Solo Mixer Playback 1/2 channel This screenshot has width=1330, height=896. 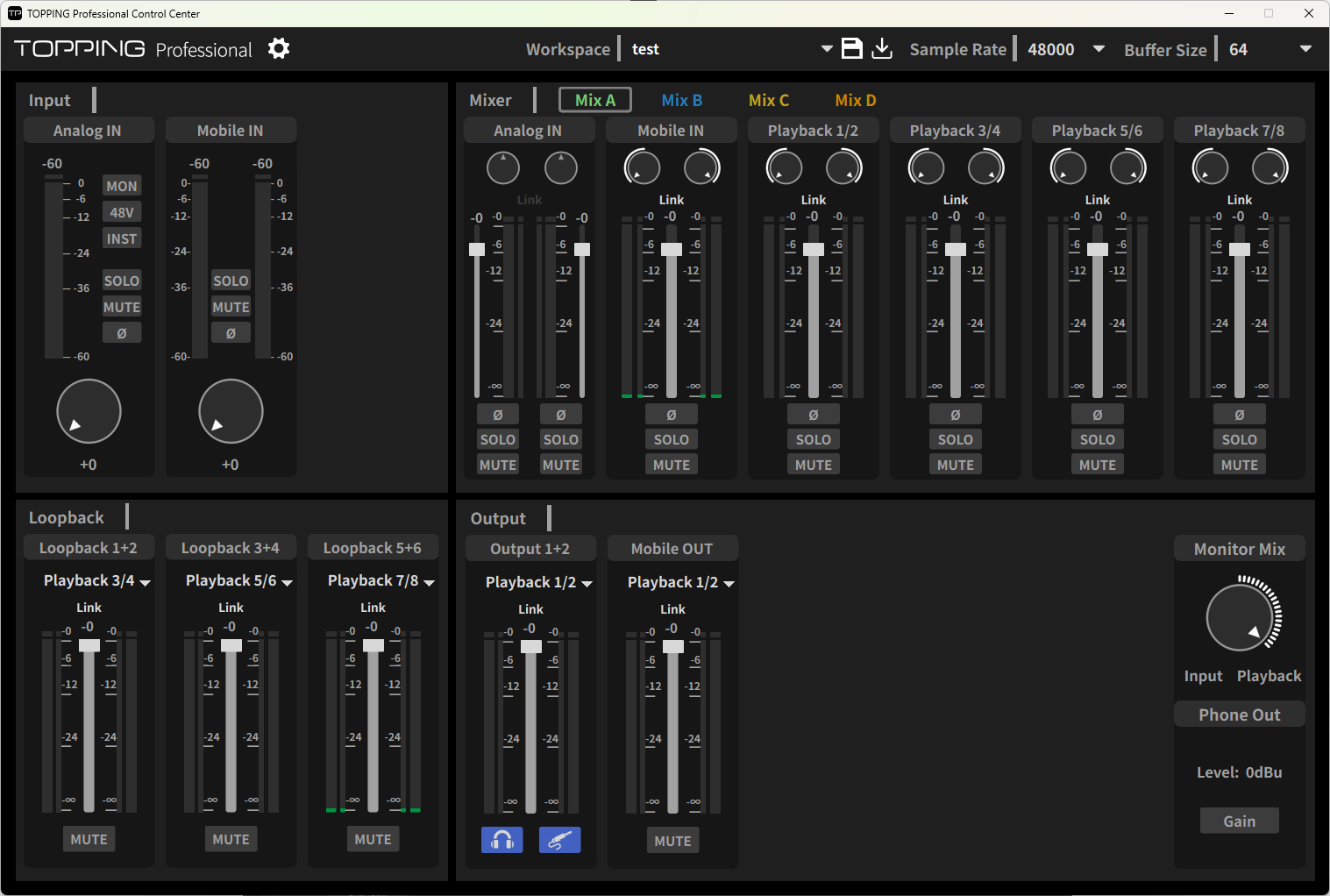click(814, 439)
